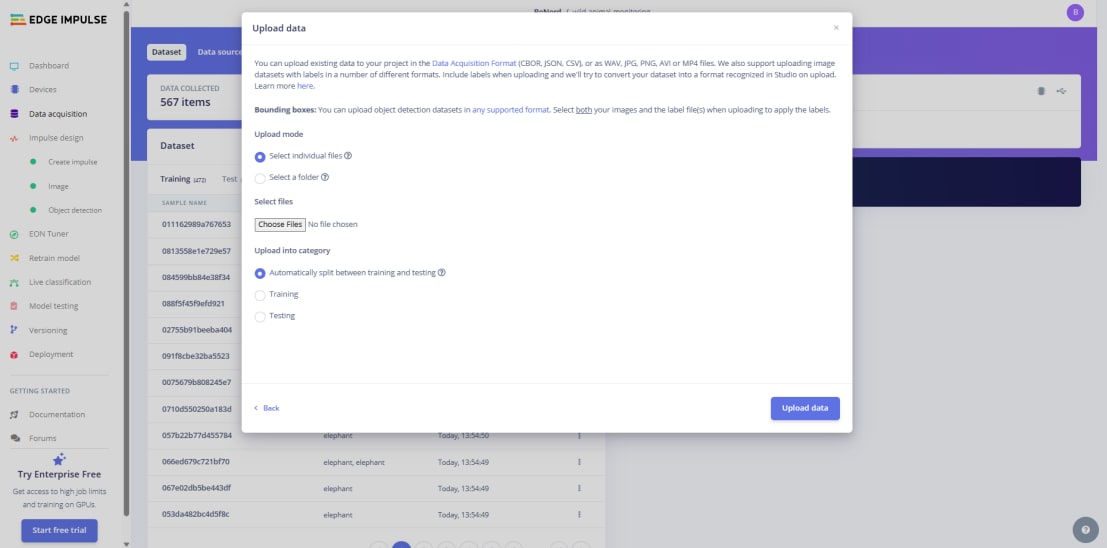Go Back in the upload dialog
The image size is (1107, 548).
pyautogui.click(x=267, y=408)
